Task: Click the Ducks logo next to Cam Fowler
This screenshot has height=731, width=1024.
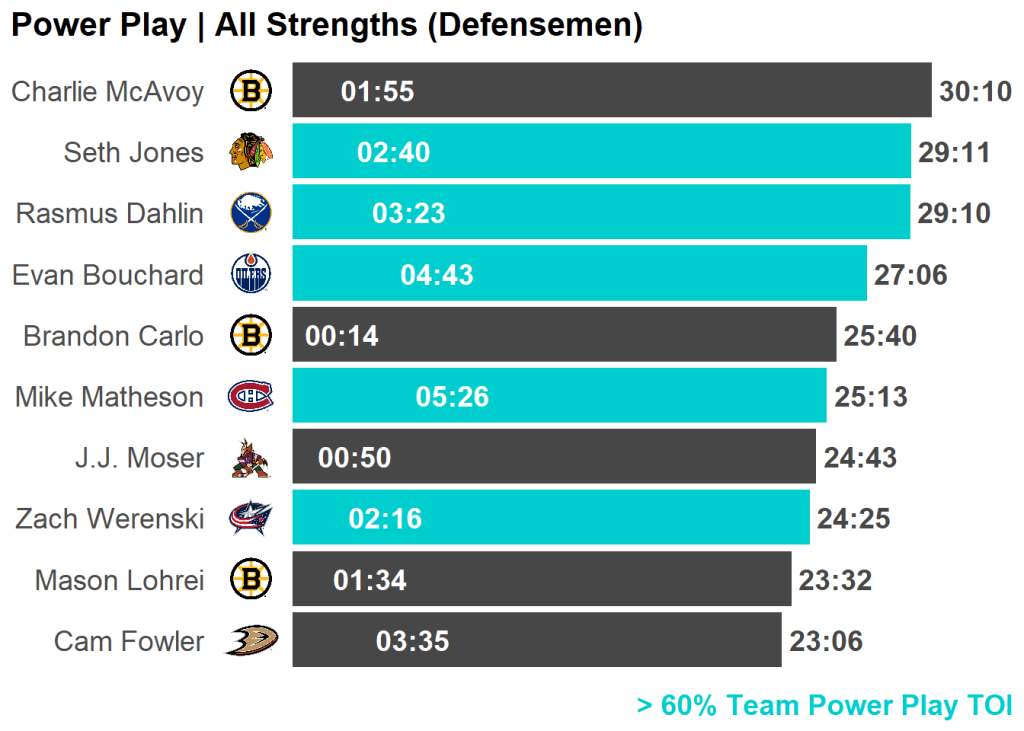Action: click(x=250, y=640)
